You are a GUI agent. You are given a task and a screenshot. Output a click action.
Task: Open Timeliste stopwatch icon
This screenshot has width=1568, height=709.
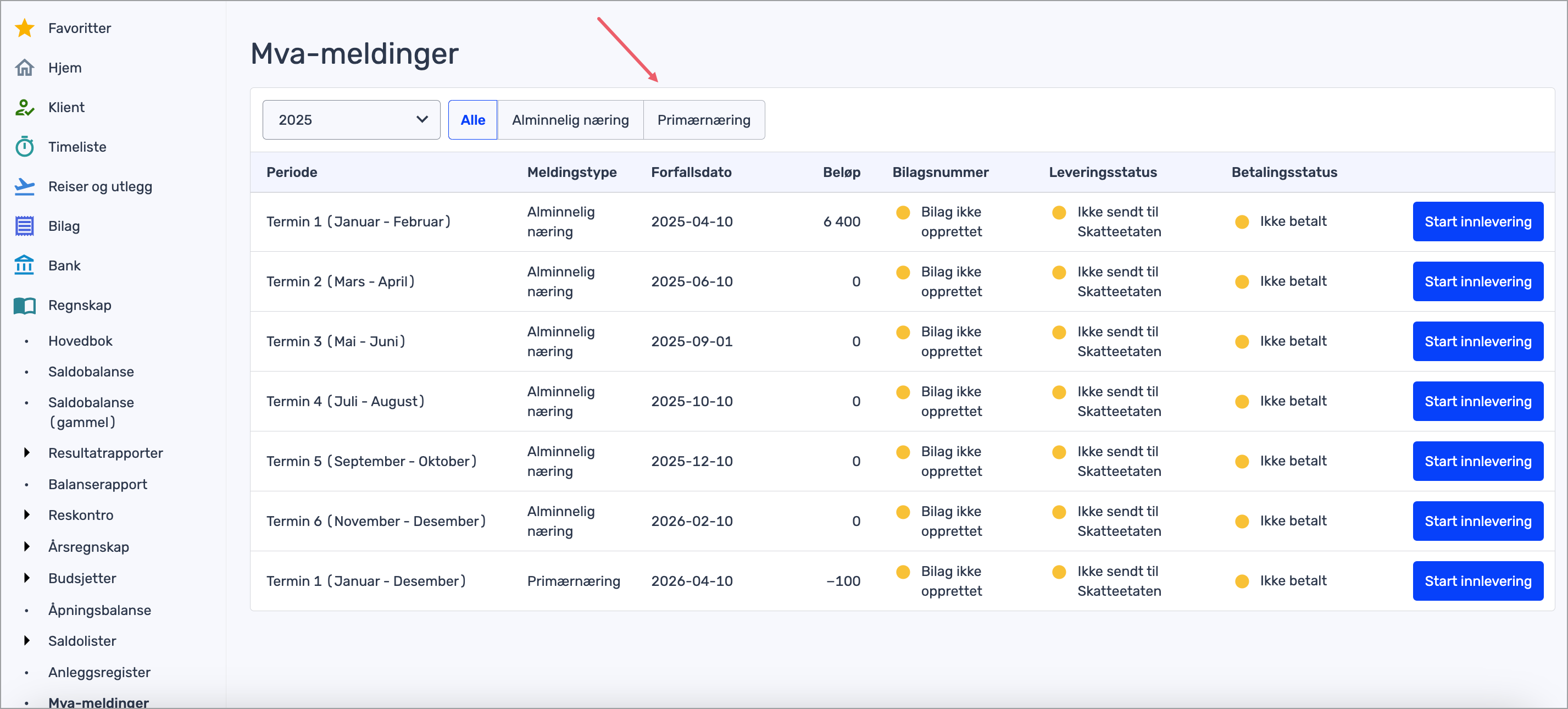[x=24, y=147]
